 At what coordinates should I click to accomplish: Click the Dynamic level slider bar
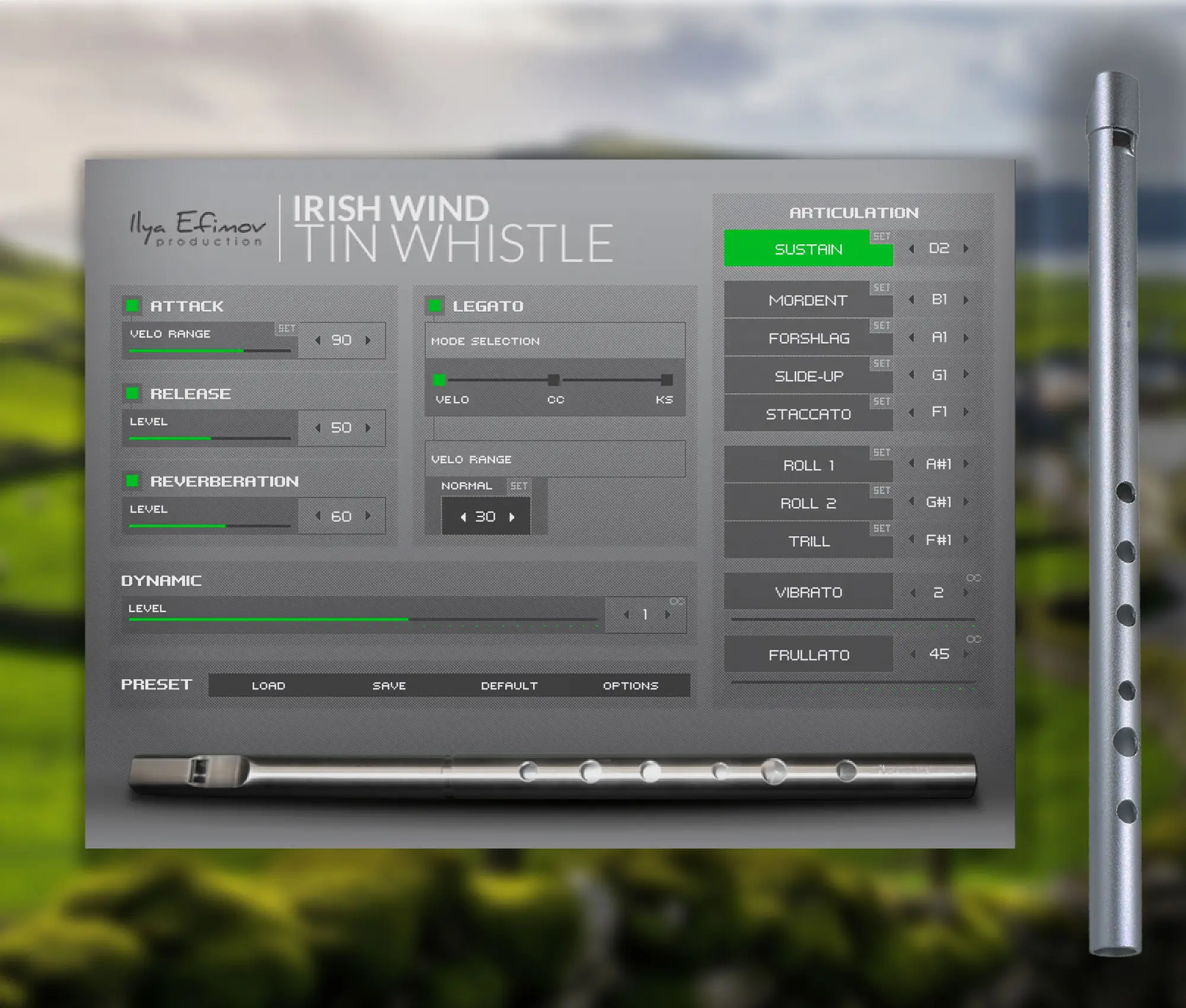362,619
